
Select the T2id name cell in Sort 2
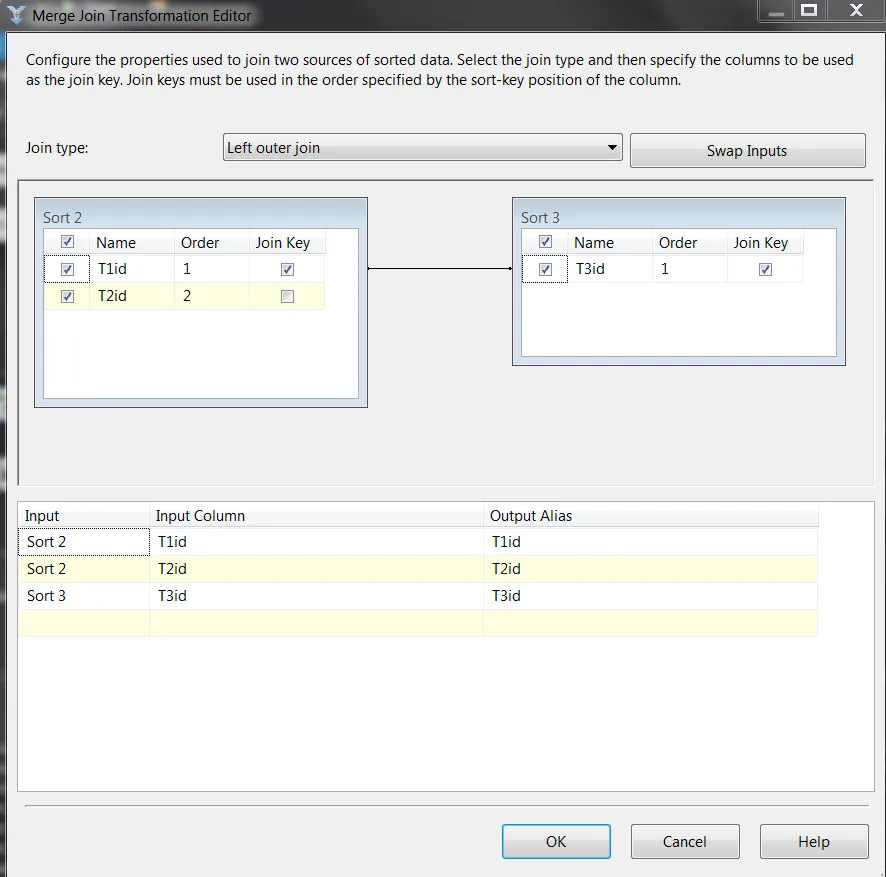[x=132, y=296]
